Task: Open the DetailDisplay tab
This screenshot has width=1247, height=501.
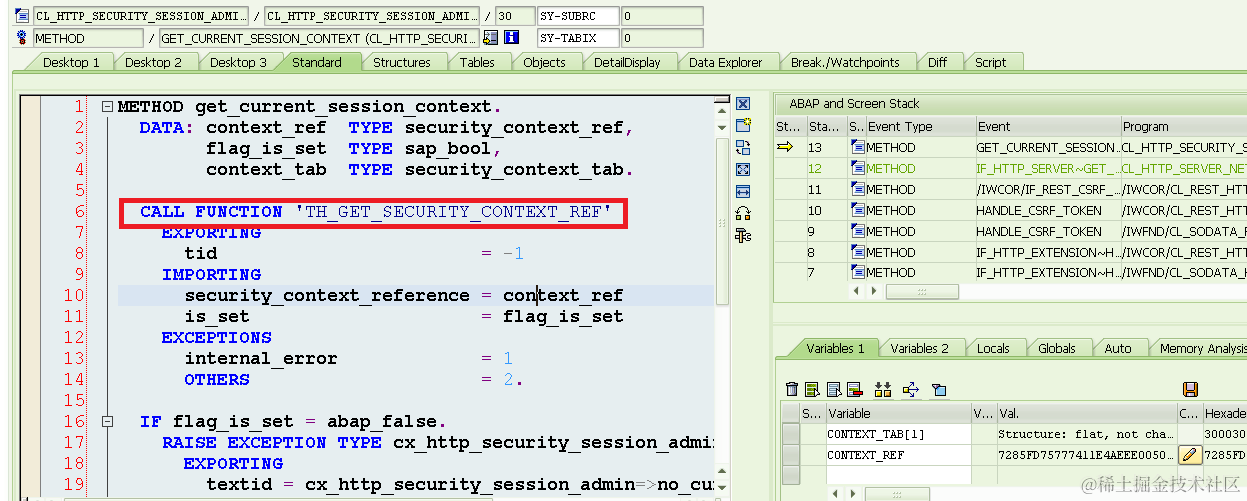Action: (627, 62)
